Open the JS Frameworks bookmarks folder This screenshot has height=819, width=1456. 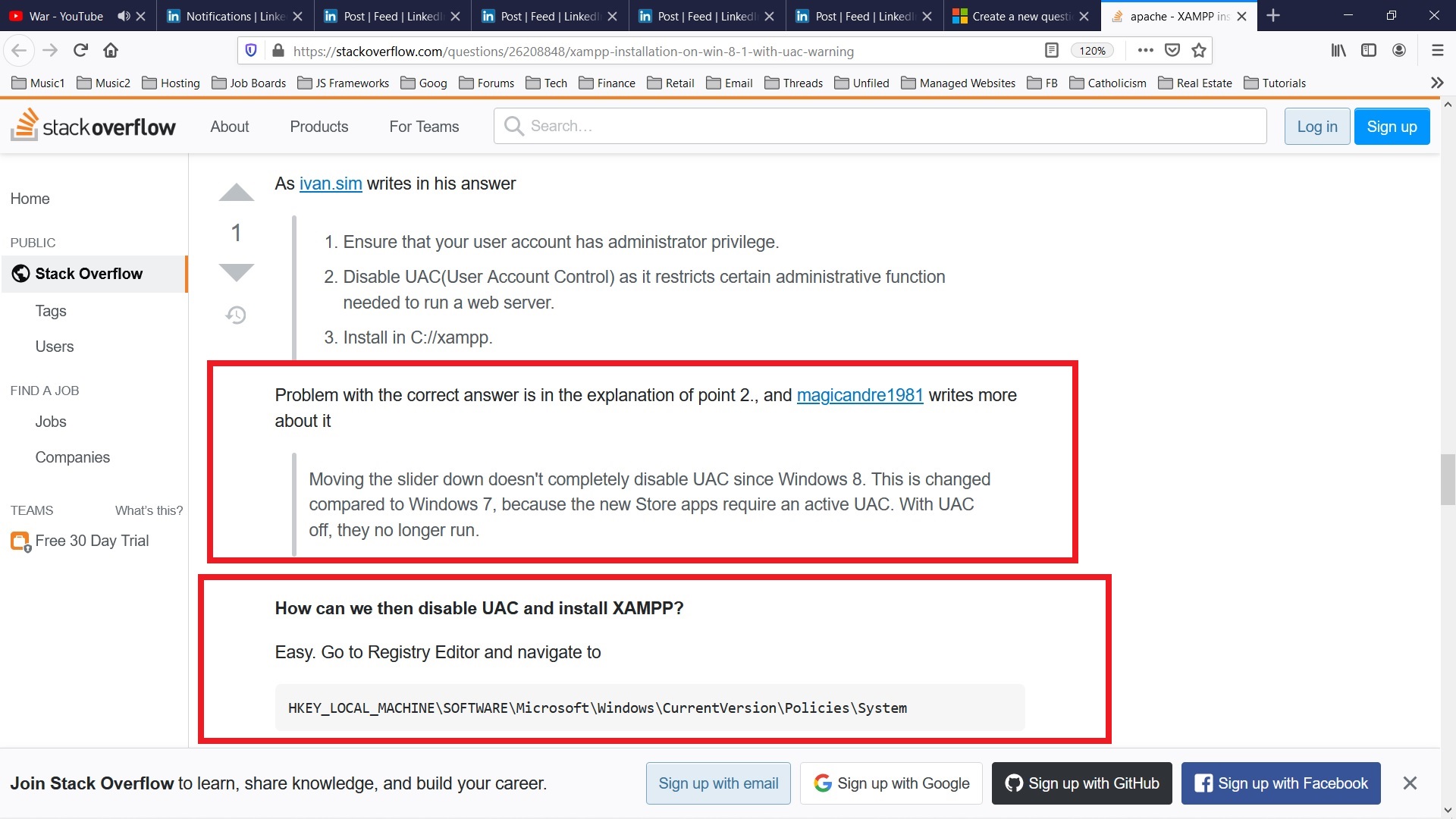click(x=344, y=83)
